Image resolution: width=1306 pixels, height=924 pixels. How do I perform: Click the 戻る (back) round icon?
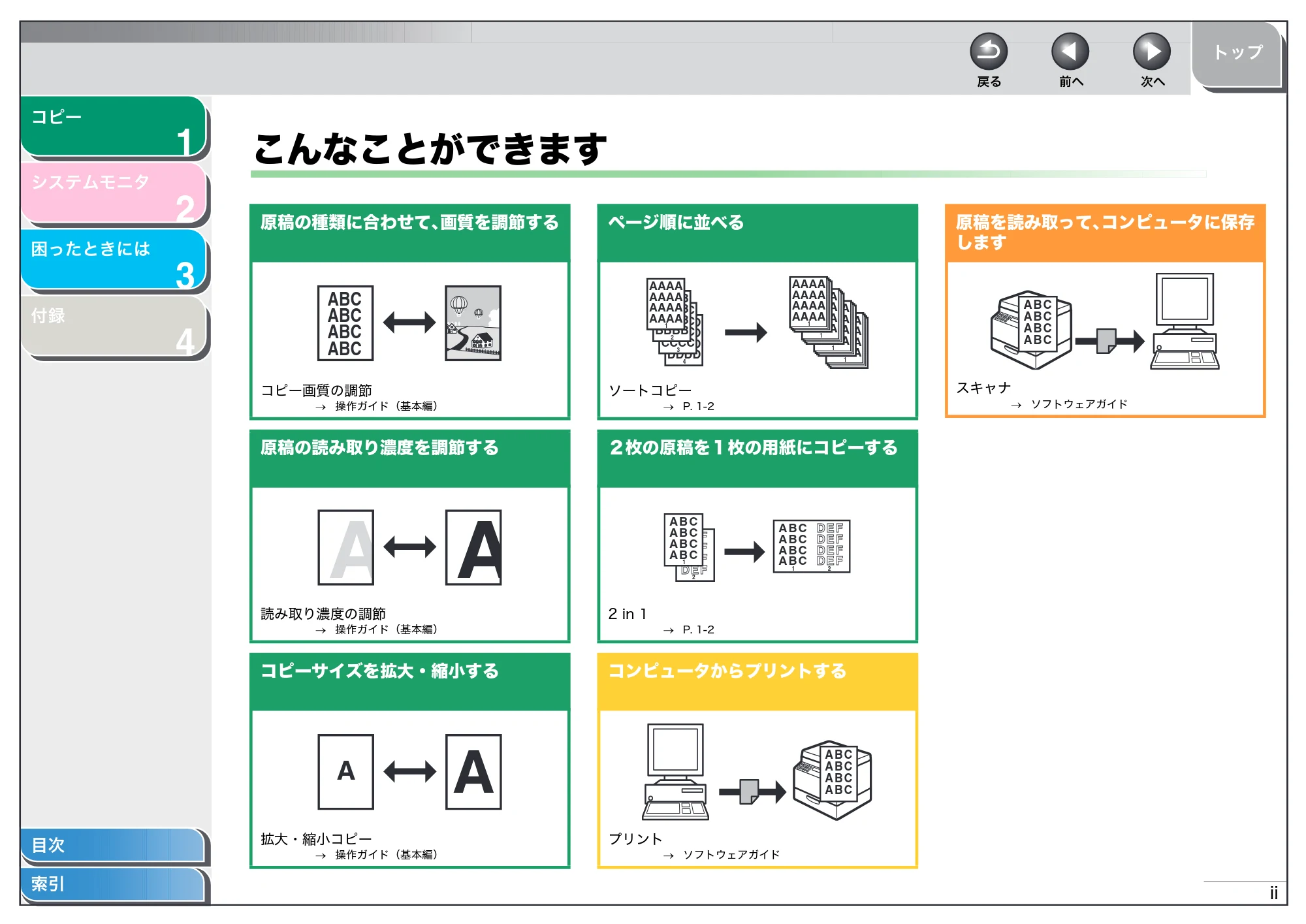pyautogui.click(x=989, y=52)
